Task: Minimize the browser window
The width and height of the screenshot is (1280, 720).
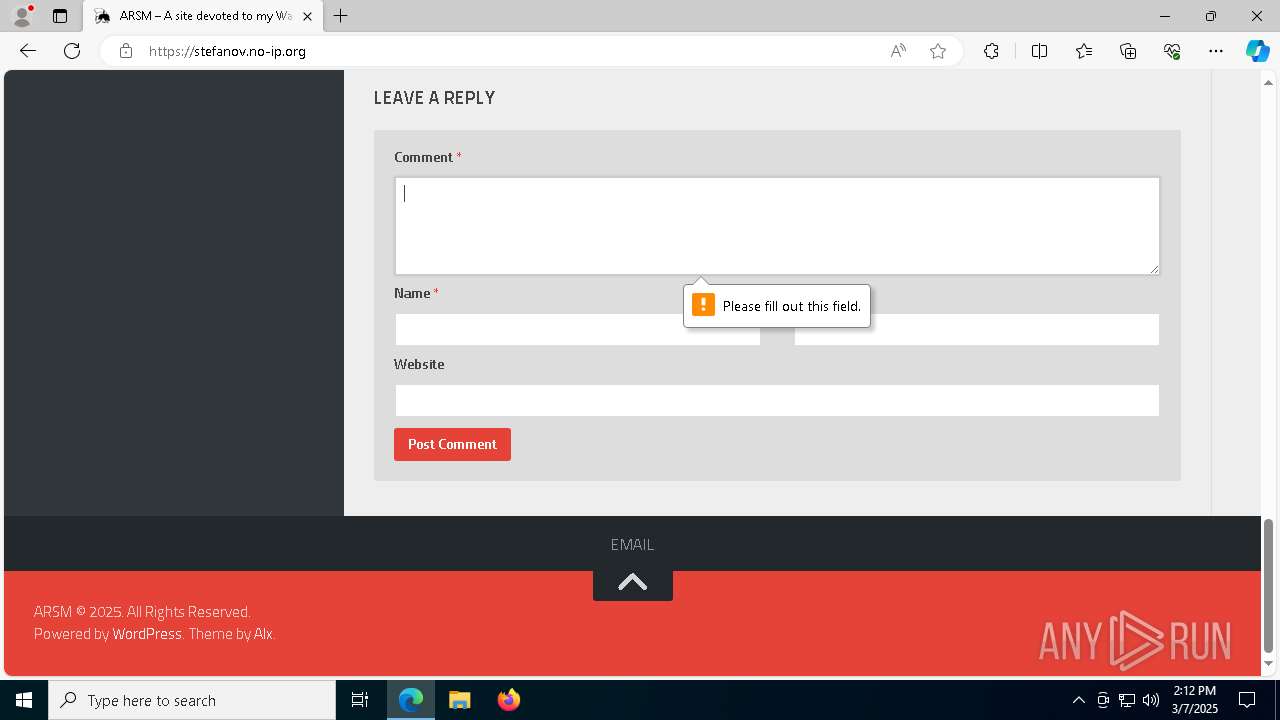Action: click(x=1164, y=16)
